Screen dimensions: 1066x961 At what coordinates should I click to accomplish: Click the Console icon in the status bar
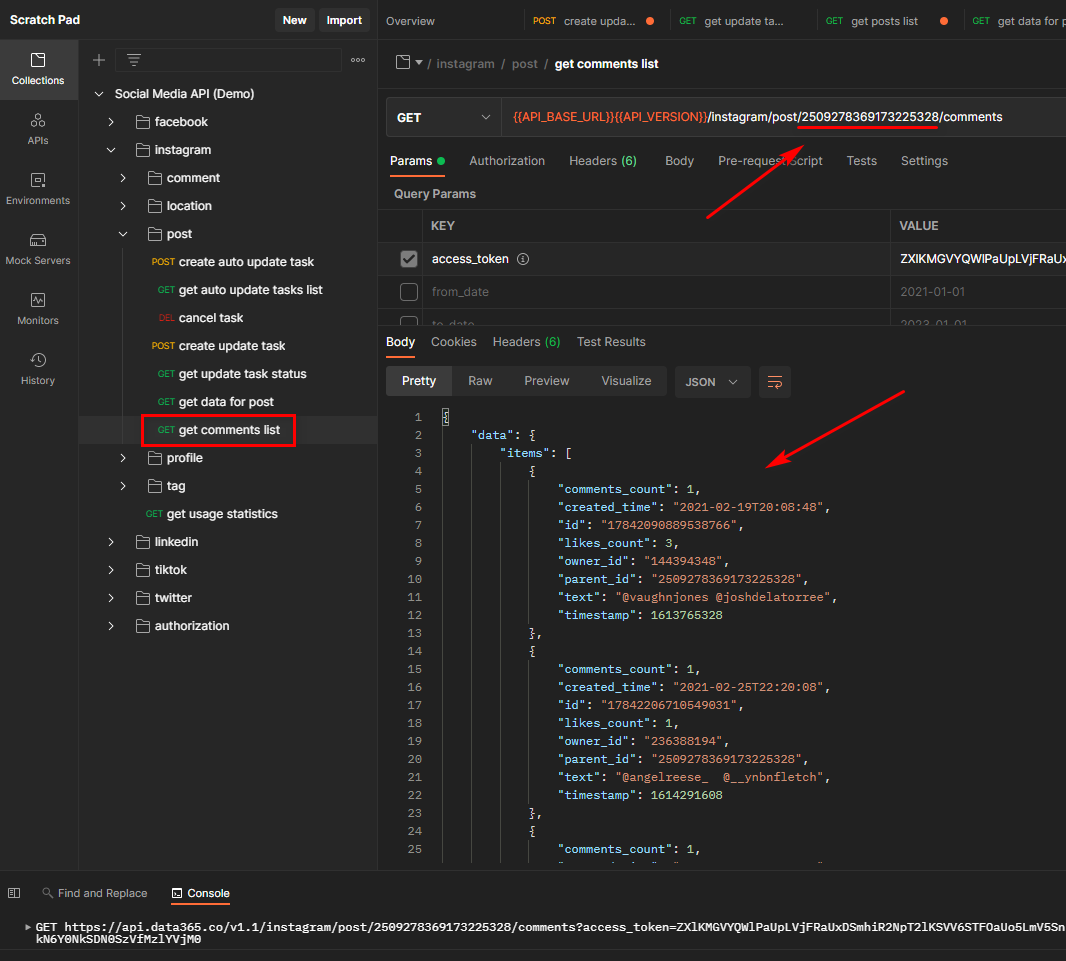coord(177,893)
